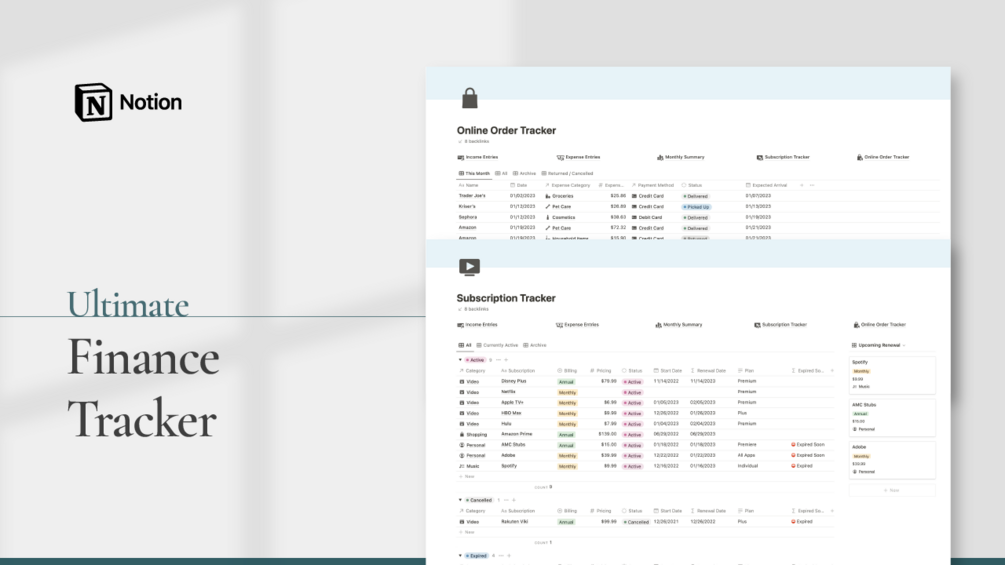Add a row to Cancelled group via plus icon
This screenshot has height=565, width=1005.
click(513, 500)
